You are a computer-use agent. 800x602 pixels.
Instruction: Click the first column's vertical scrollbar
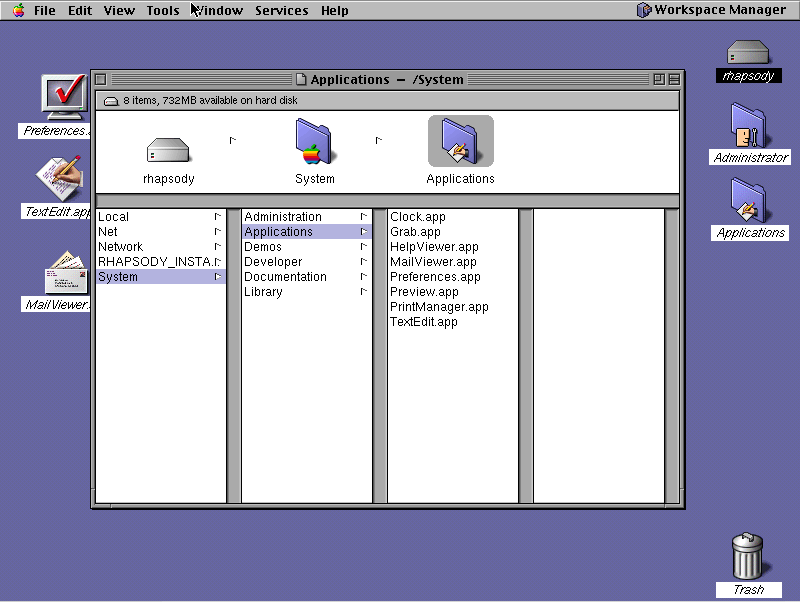click(x=234, y=356)
